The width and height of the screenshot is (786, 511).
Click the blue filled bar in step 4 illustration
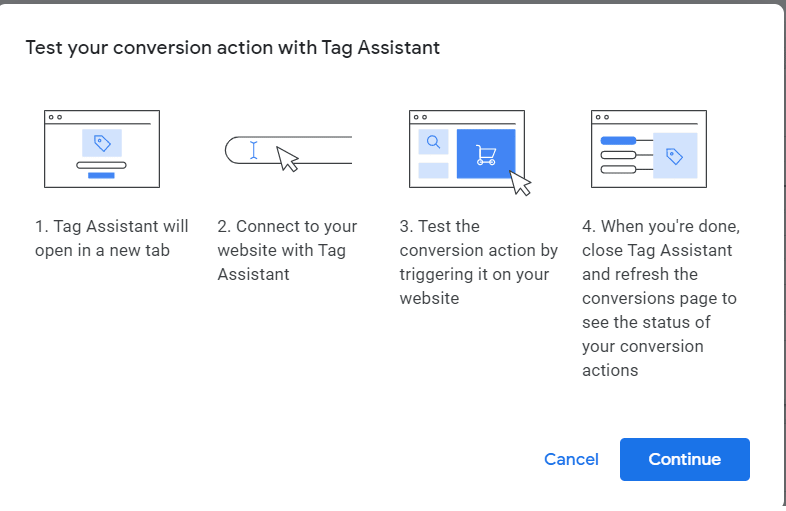coord(618,140)
